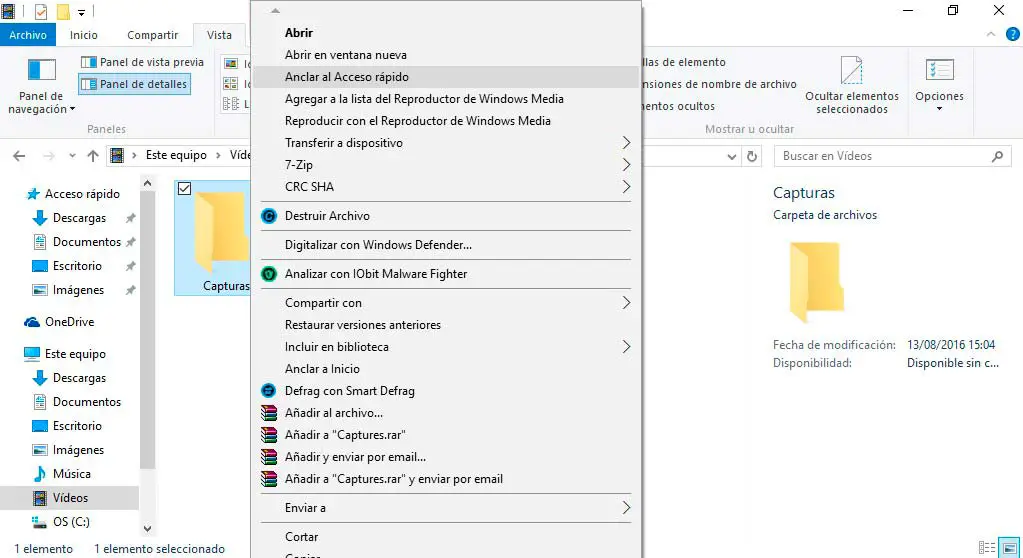The image size is (1023, 558).
Task: Select Descargas under Acceso rápido
Action: coord(80,218)
